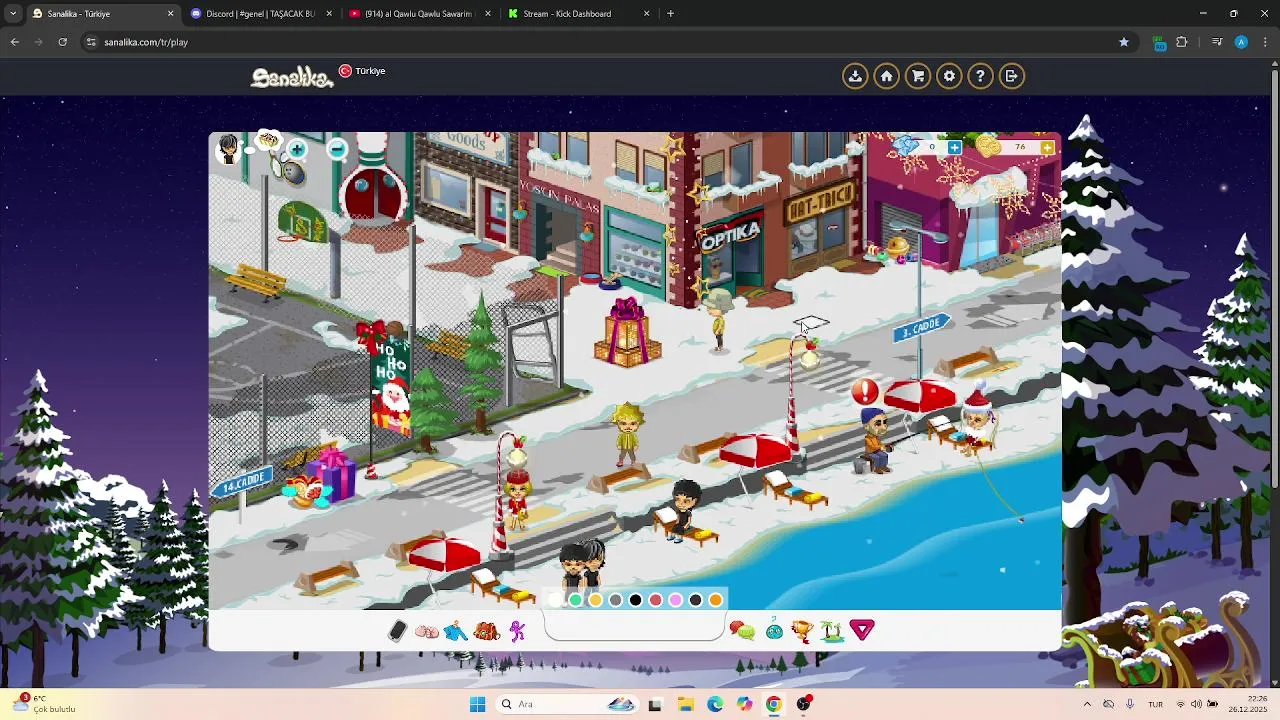
Task: Open the download icon in the Sanalika header
Action: coord(855,76)
